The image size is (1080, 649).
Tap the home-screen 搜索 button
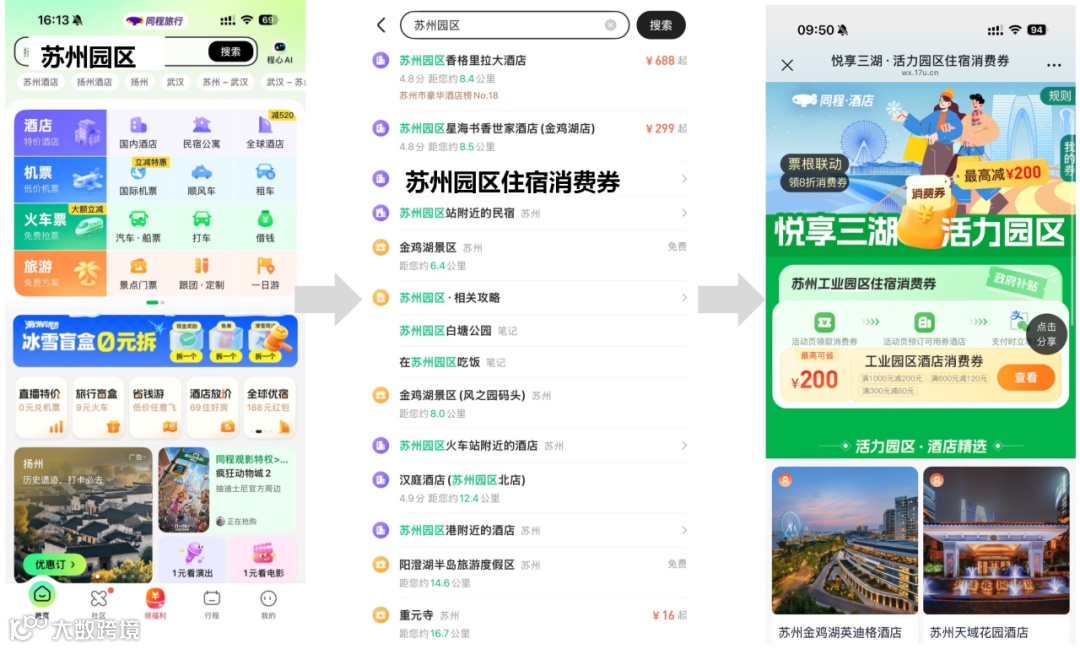point(231,52)
